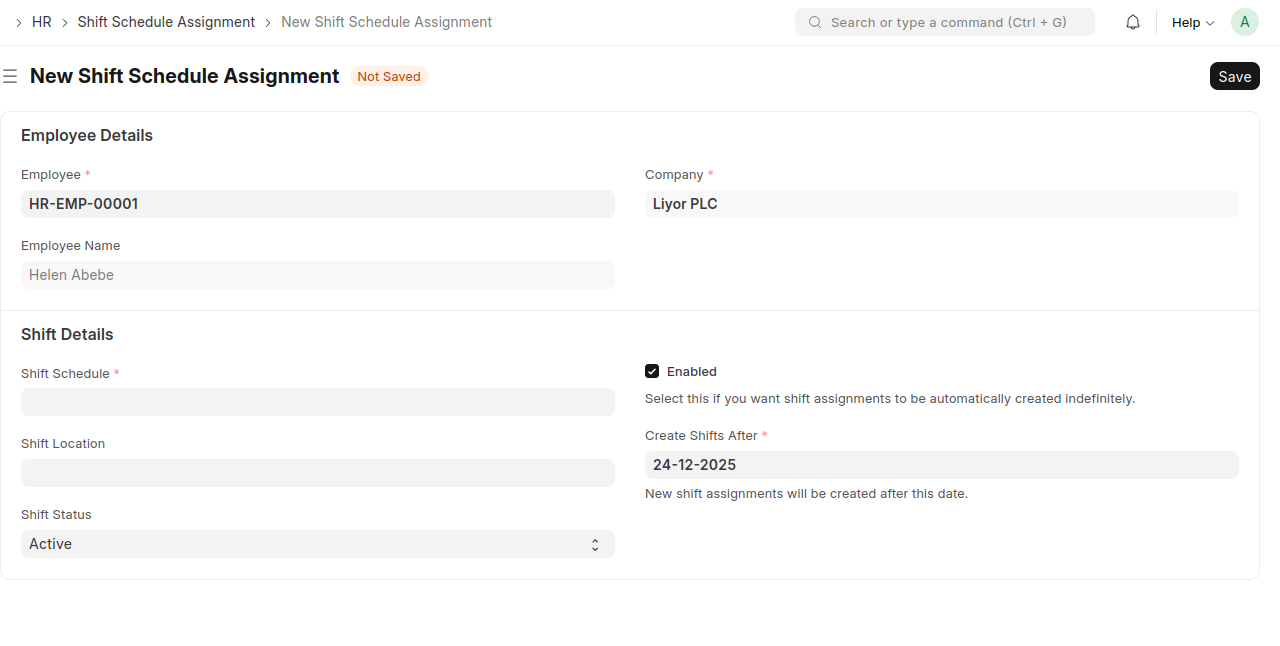Click the Not Saved status indicator
Viewport: 1280px width, 646px height.
click(389, 77)
